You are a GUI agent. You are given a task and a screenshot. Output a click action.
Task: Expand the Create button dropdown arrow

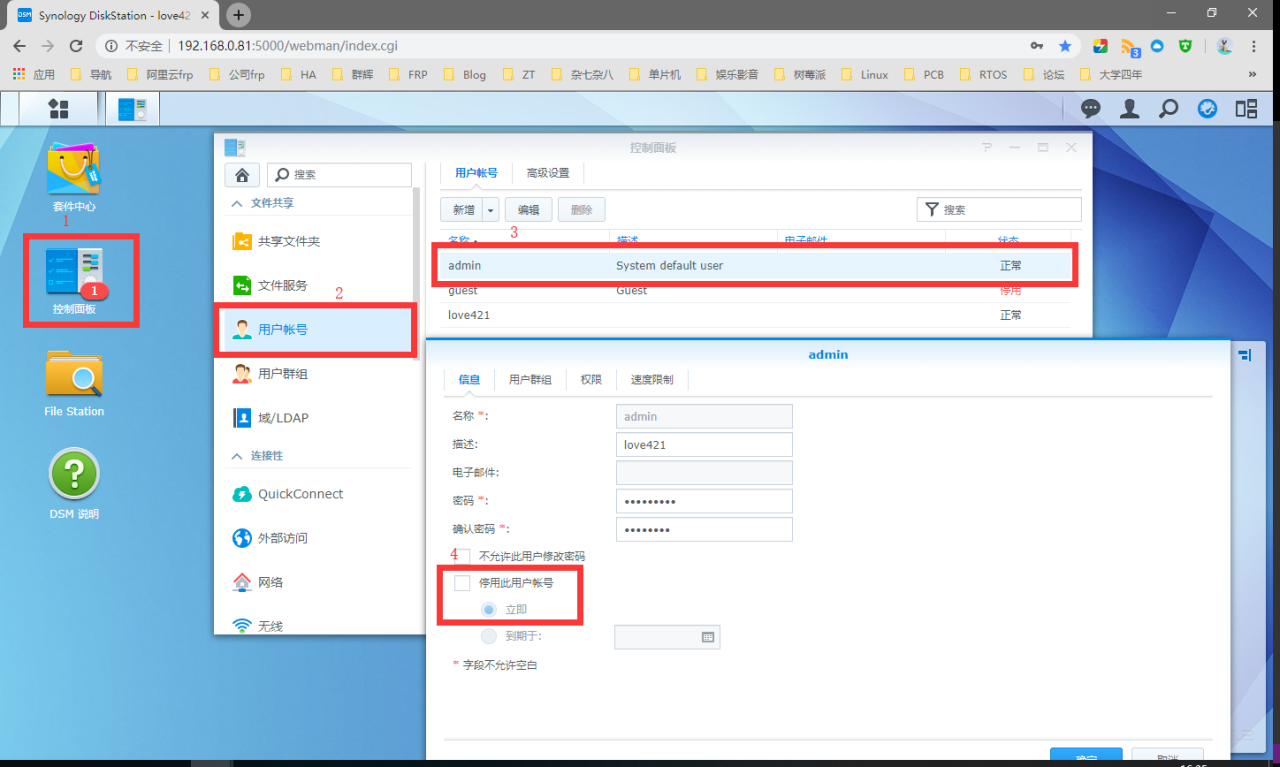(x=490, y=210)
